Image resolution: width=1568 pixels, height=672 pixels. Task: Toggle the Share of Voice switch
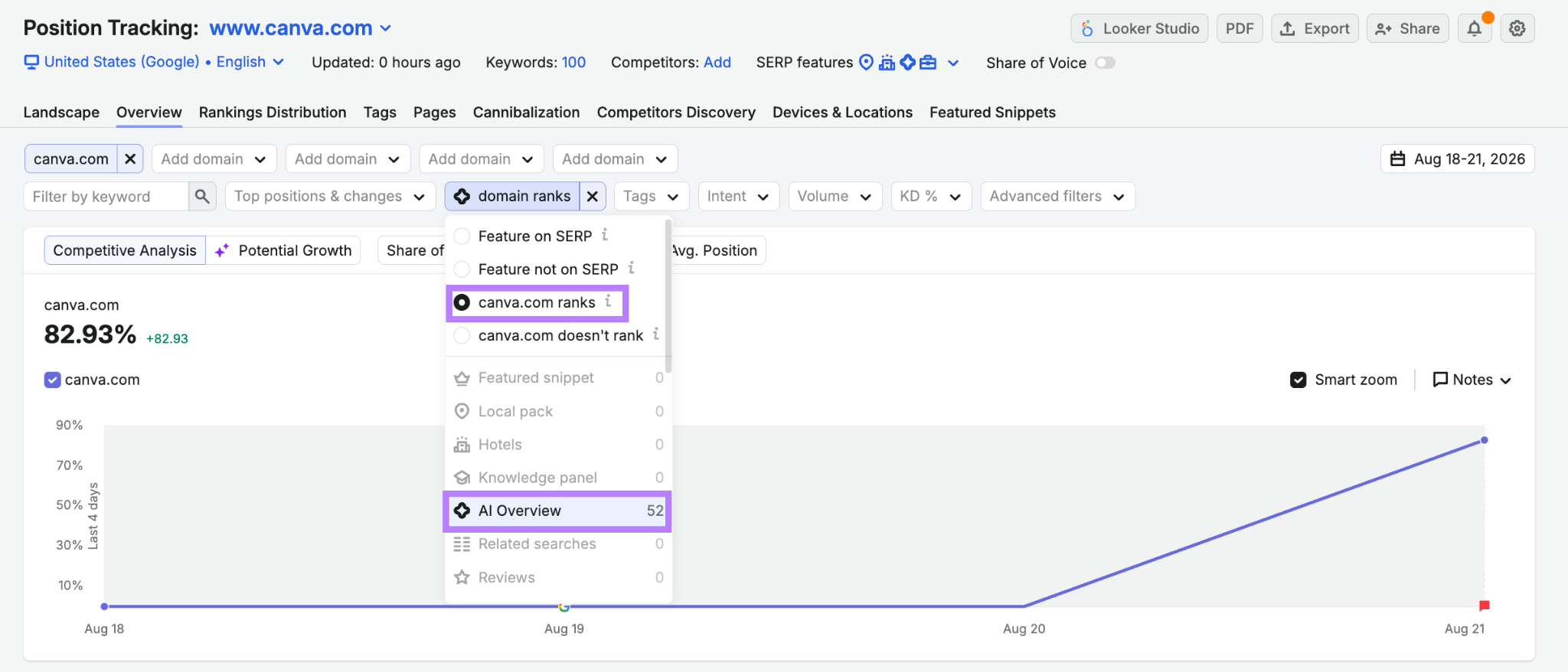(x=1105, y=63)
